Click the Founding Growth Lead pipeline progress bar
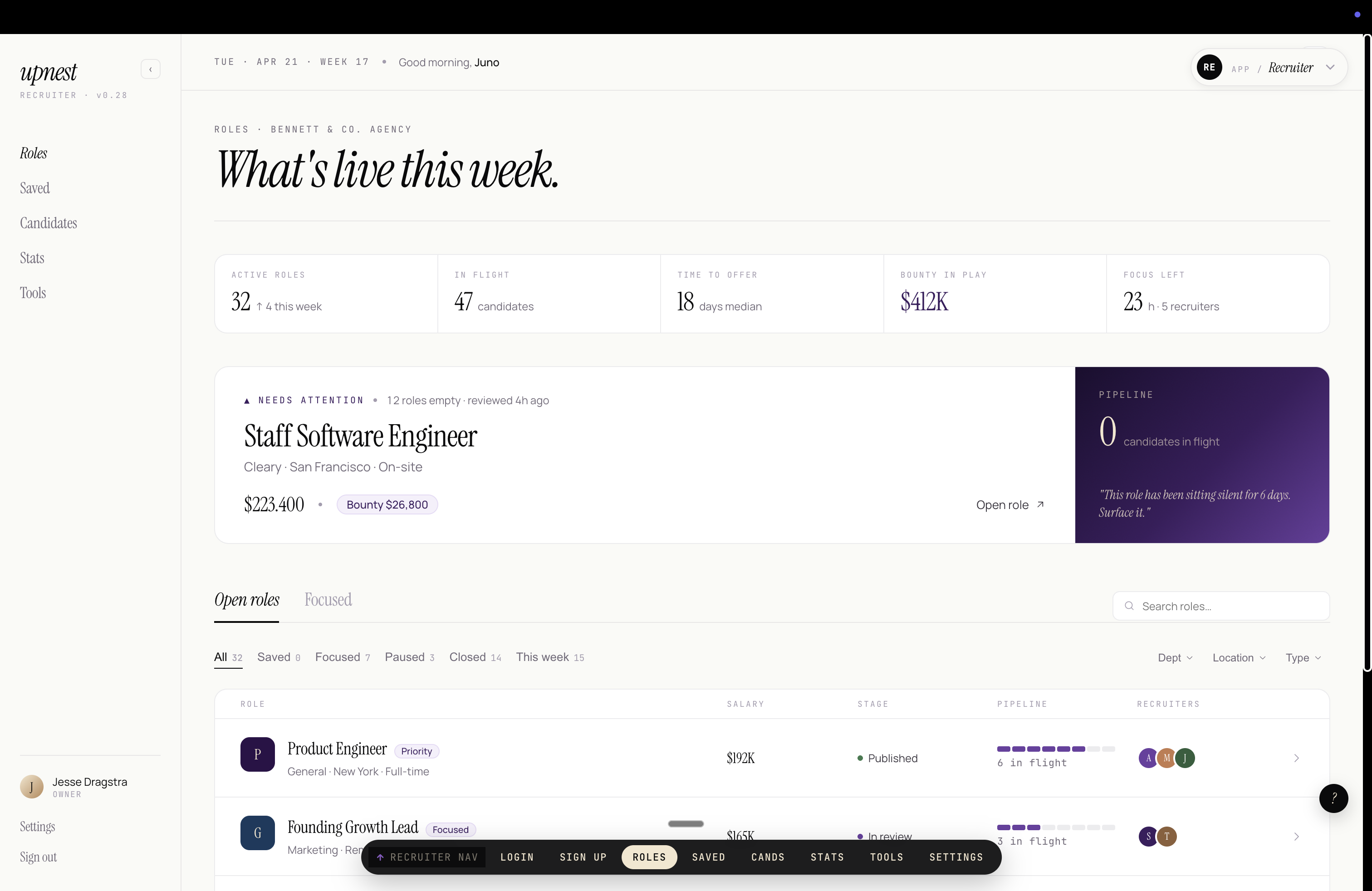Screen dimensions: 1372x891 tap(1056, 827)
